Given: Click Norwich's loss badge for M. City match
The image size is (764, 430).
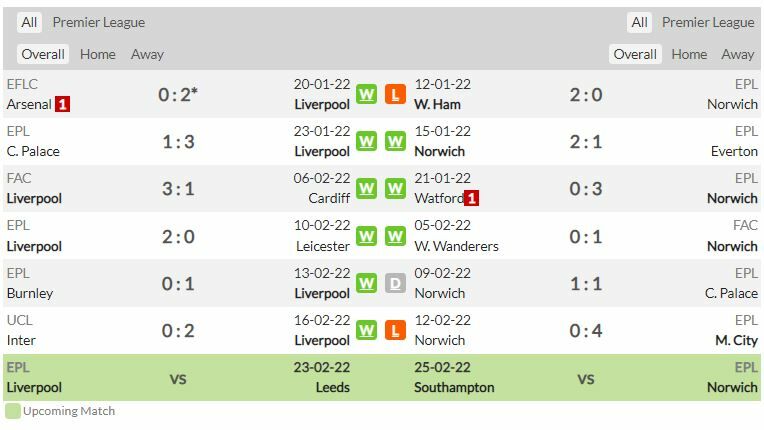Looking at the screenshot, I should [396, 330].
